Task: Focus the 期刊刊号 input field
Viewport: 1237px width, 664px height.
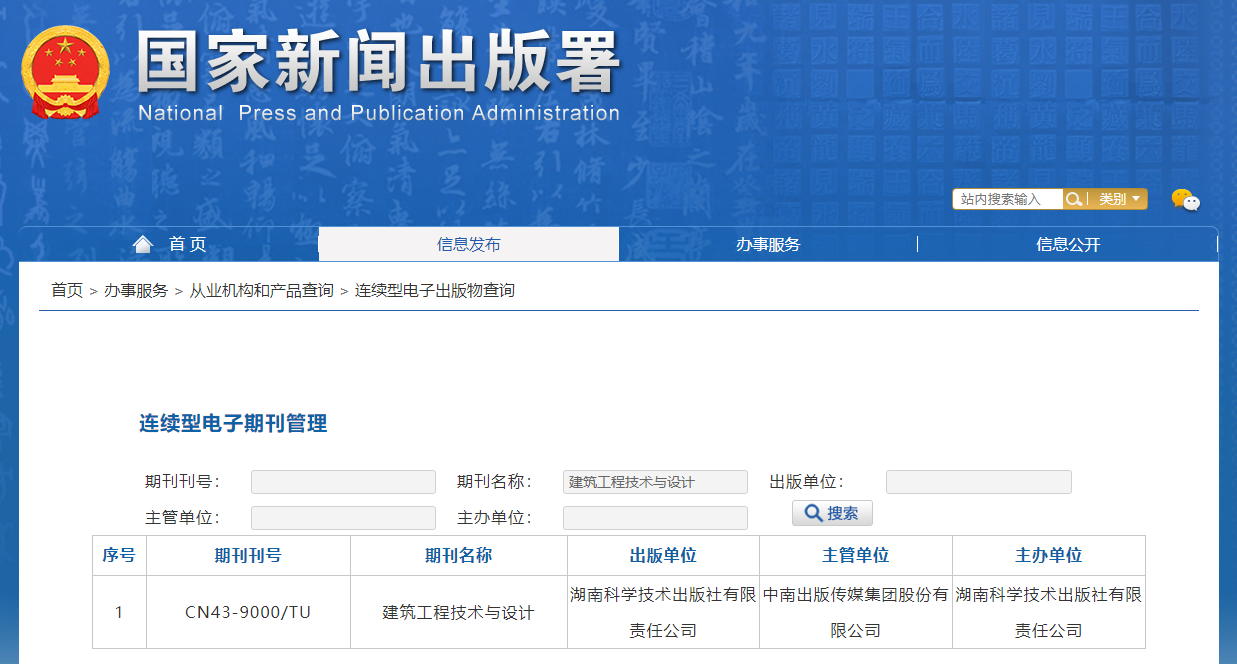Action: (343, 482)
